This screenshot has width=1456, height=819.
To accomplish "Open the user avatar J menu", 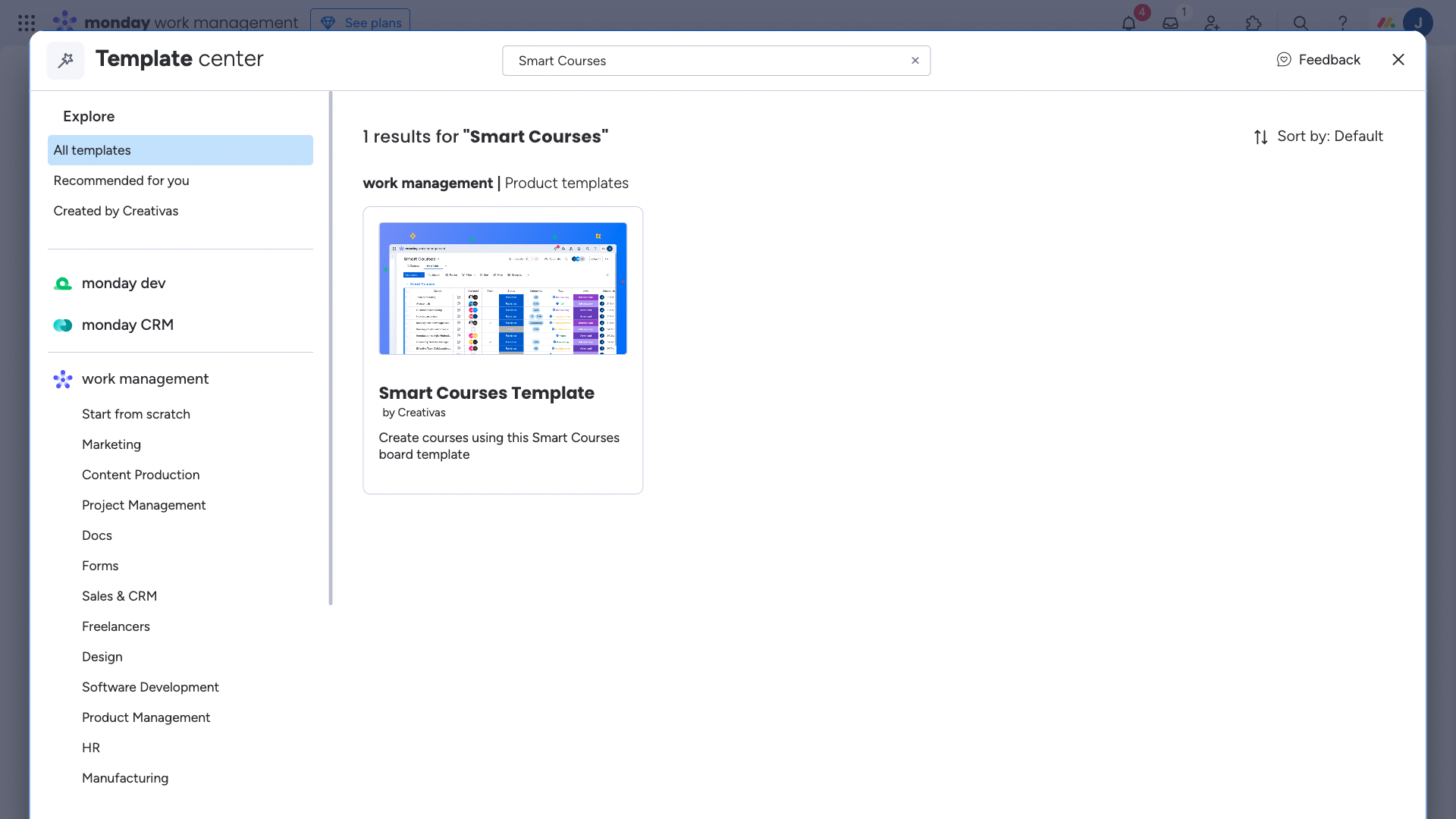I will point(1417,23).
